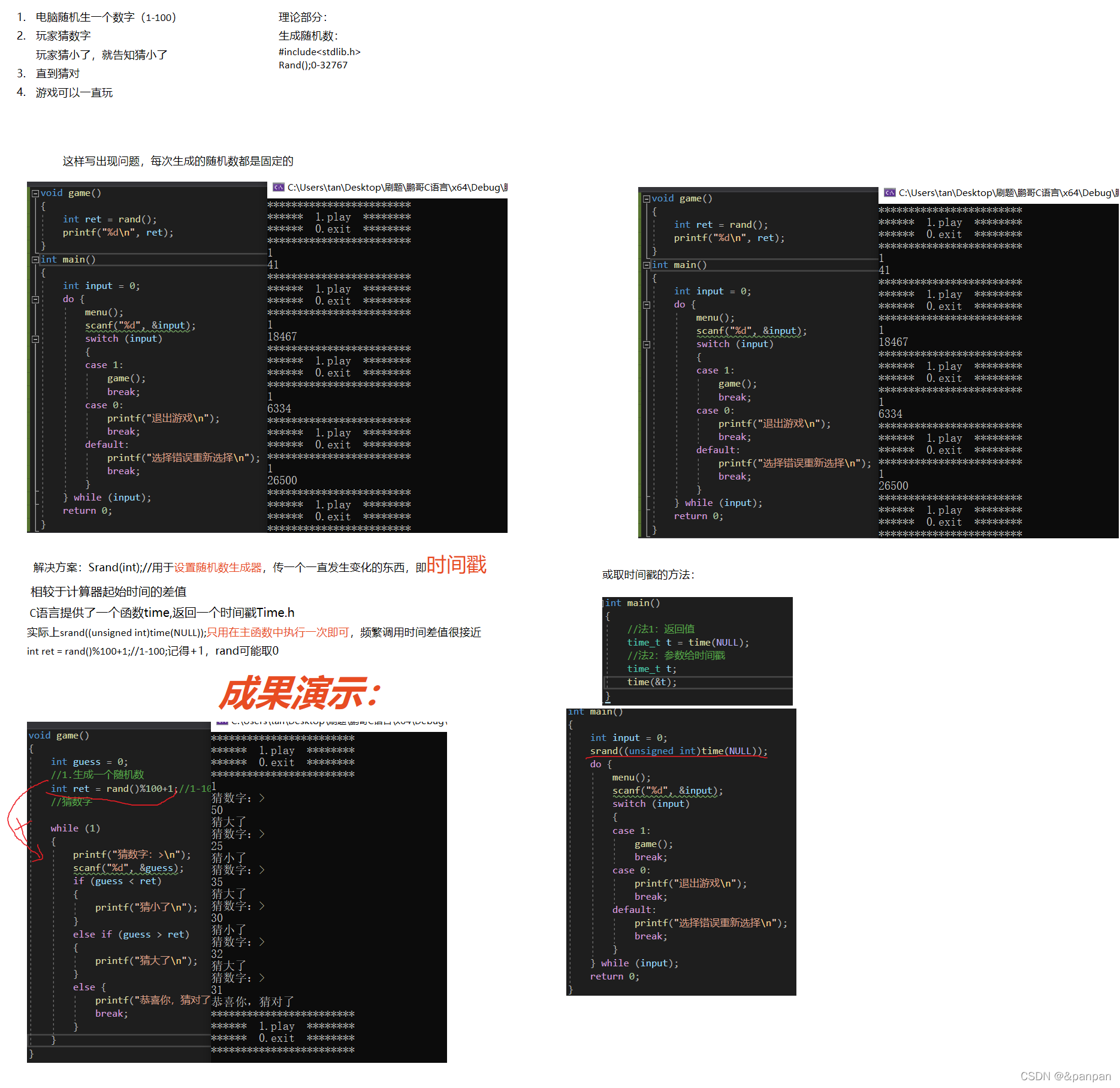This screenshot has width=1120, height=1088.
Task: Click 'int guess = 0;' in bottom code
Action: pyautogui.click(x=89, y=762)
